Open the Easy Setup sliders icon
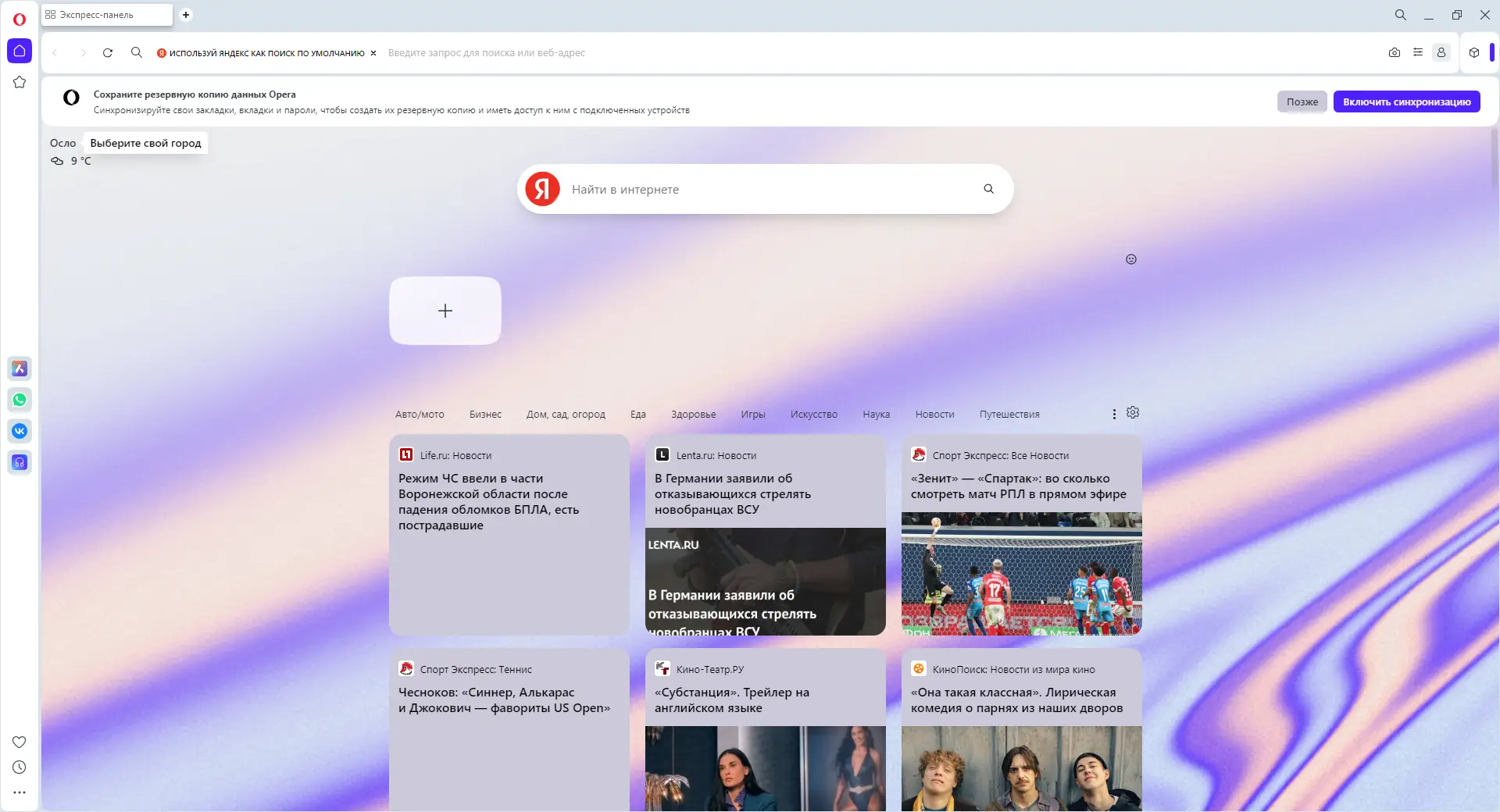This screenshot has height=812, width=1500. [x=1420, y=52]
